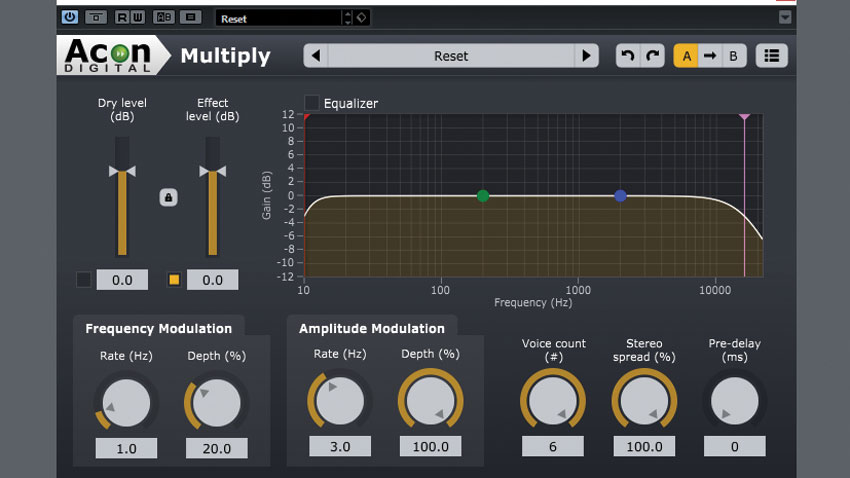Click the diamond preset management icon
The width and height of the screenshot is (850, 478).
[362, 18]
